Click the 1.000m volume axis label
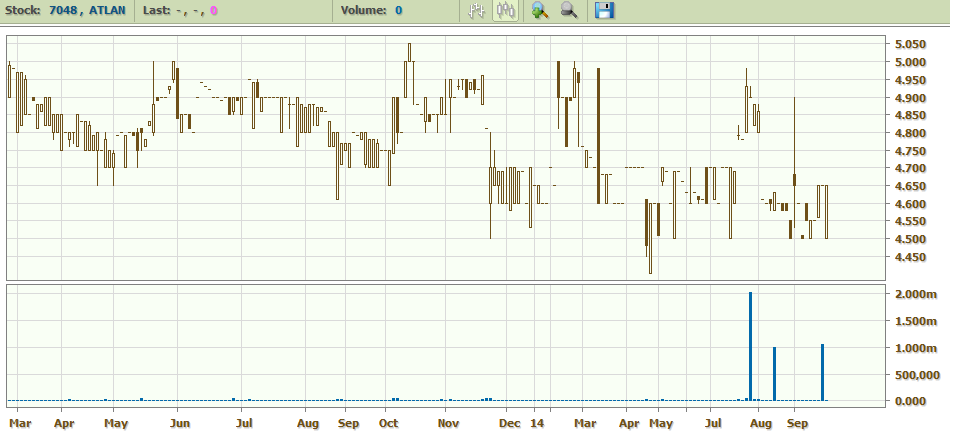 (915, 348)
